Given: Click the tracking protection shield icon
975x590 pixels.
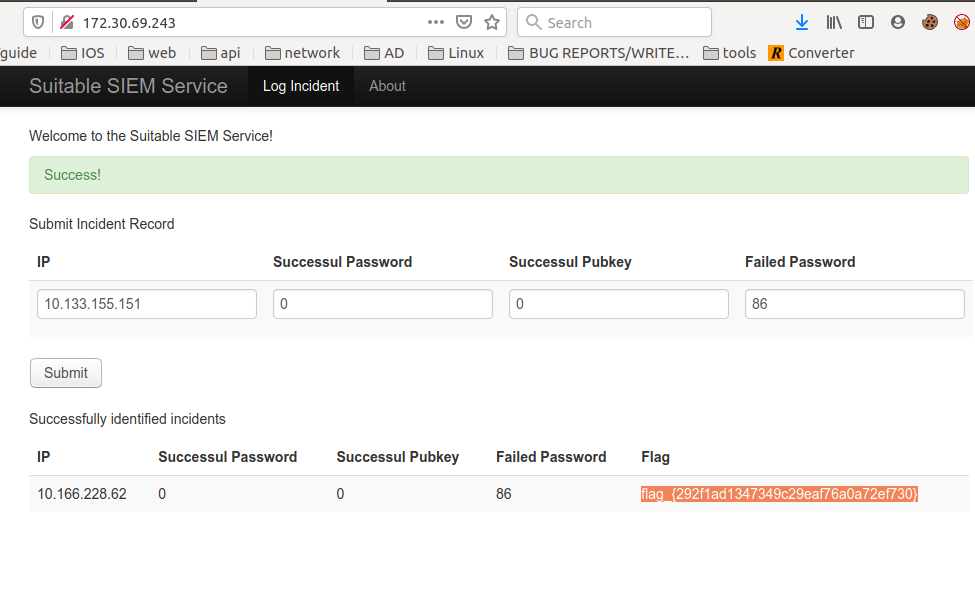Looking at the screenshot, I should [x=38, y=22].
